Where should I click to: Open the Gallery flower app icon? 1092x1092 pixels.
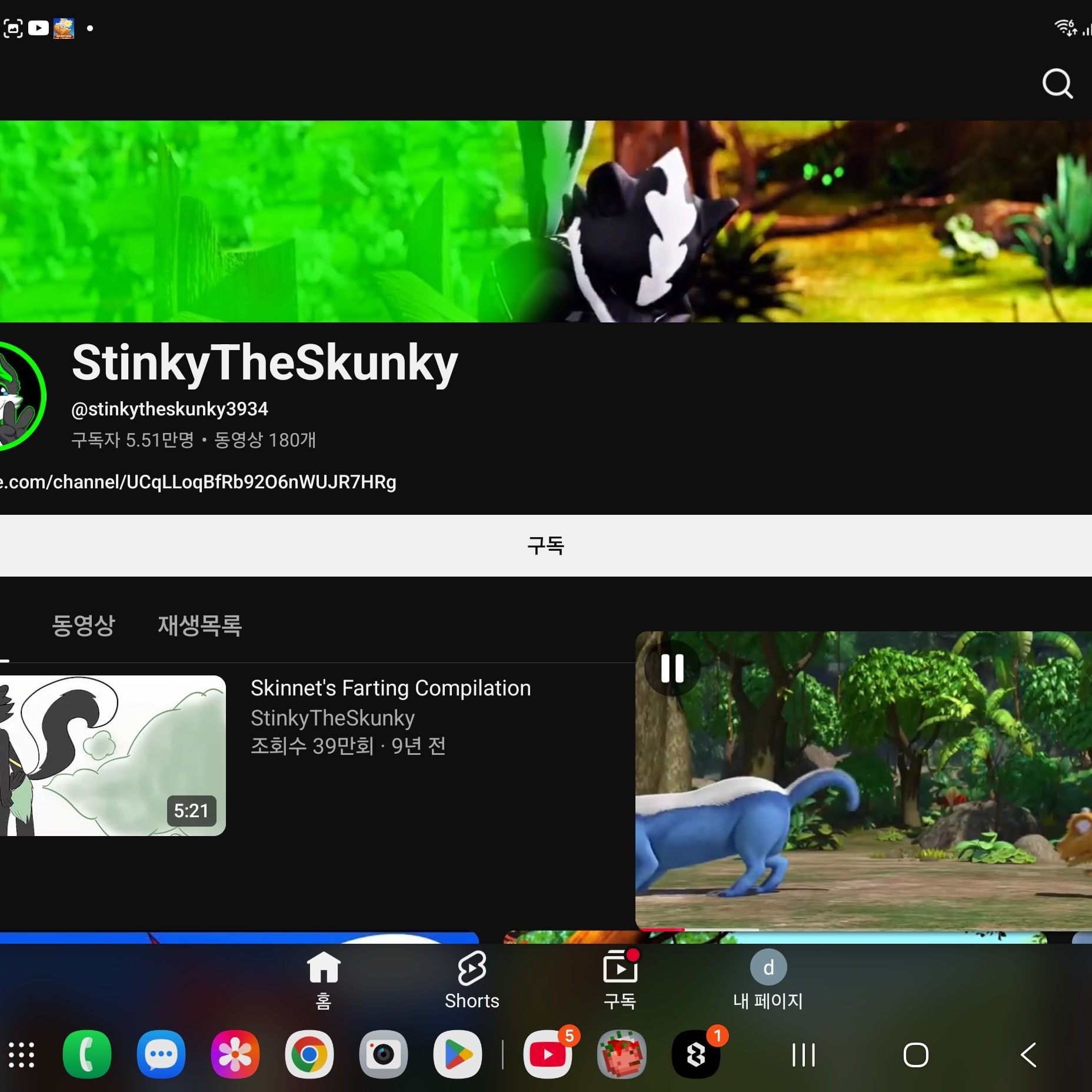click(235, 1054)
